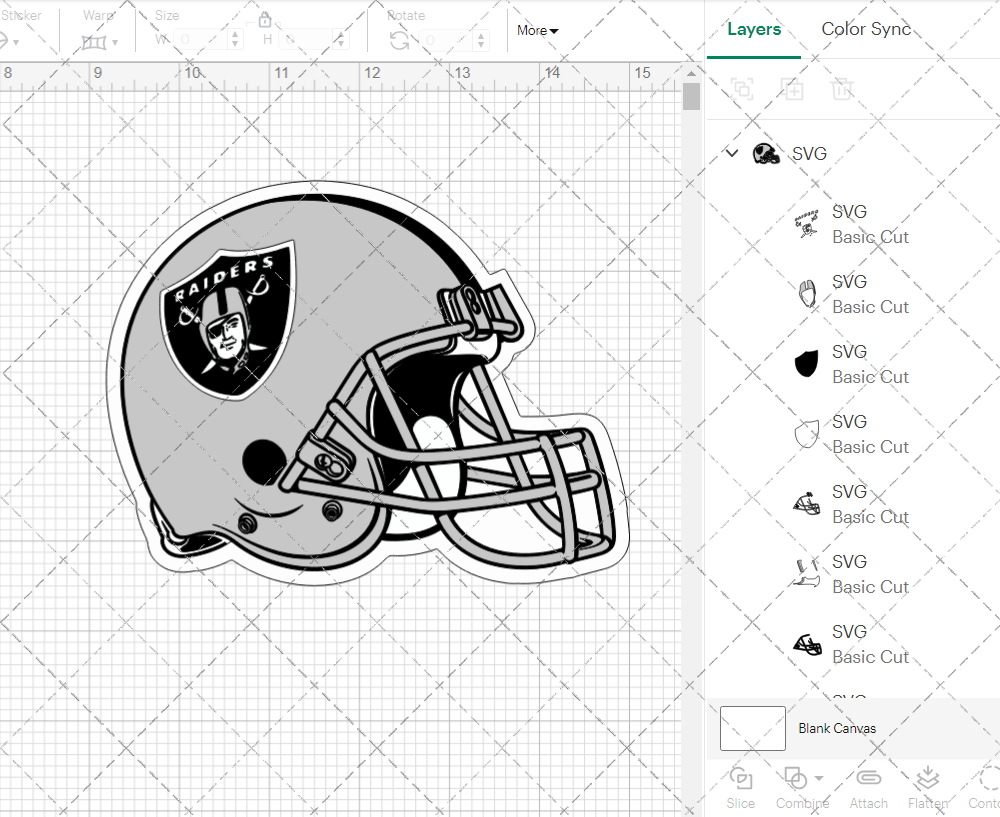
Task: Click the Flatten tool icon
Action: (x=928, y=779)
